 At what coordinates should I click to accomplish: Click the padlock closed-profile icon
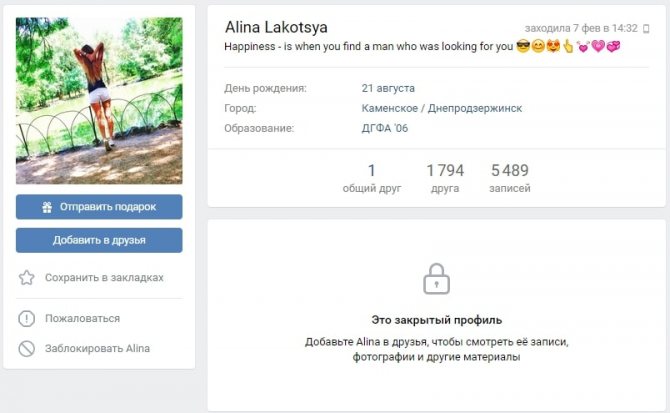pos(436,278)
